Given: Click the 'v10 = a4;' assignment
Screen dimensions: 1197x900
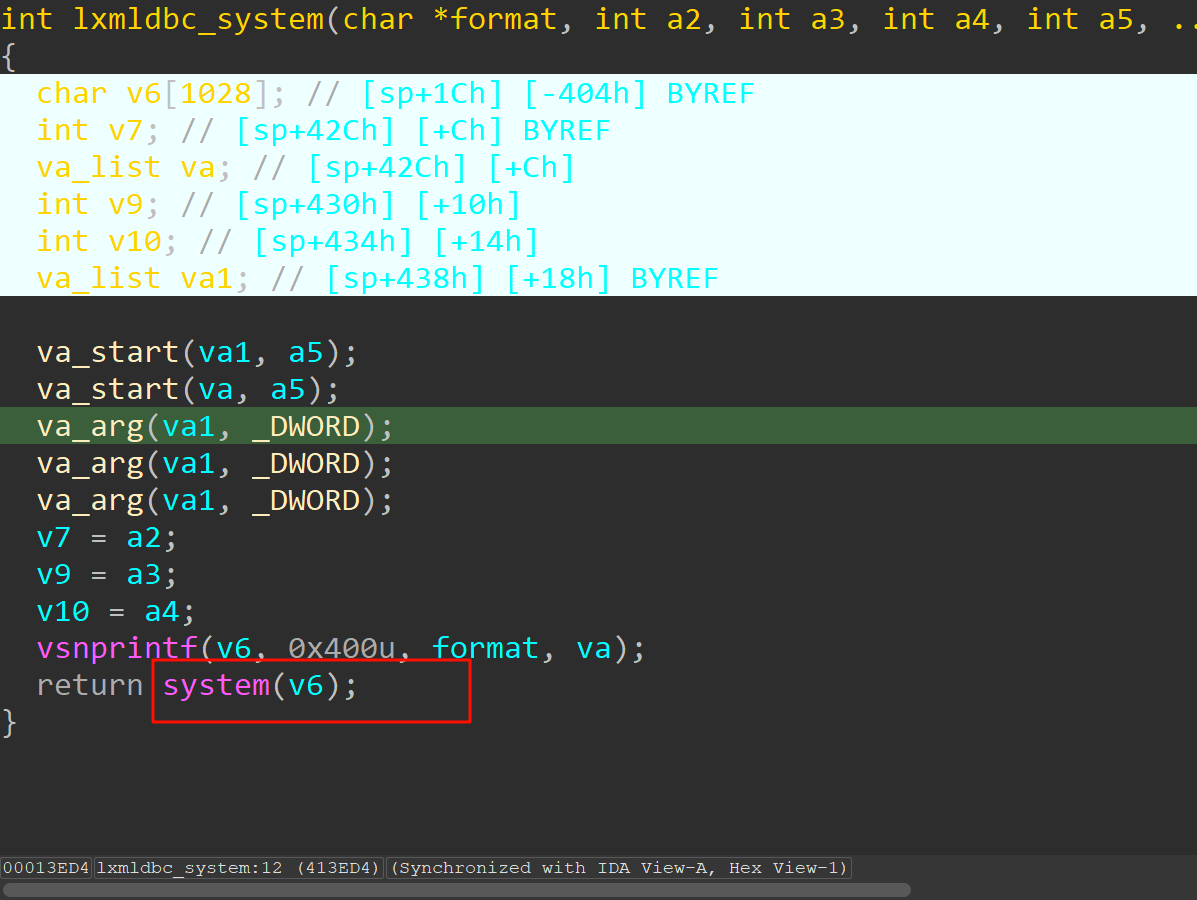Looking at the screenshot, I should point(115,611).
